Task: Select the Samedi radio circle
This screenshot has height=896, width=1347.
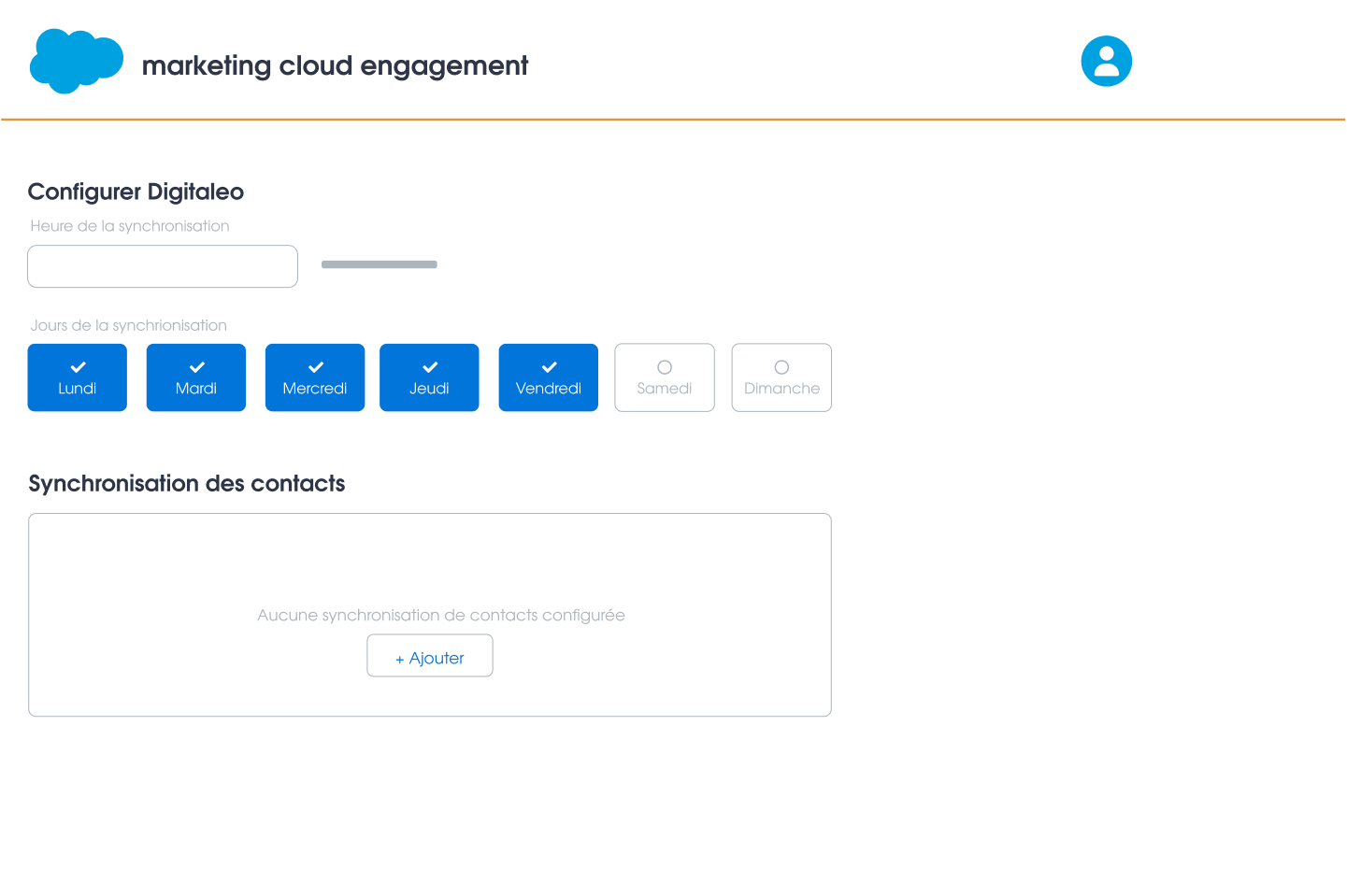Action: (x=664, y=366)
